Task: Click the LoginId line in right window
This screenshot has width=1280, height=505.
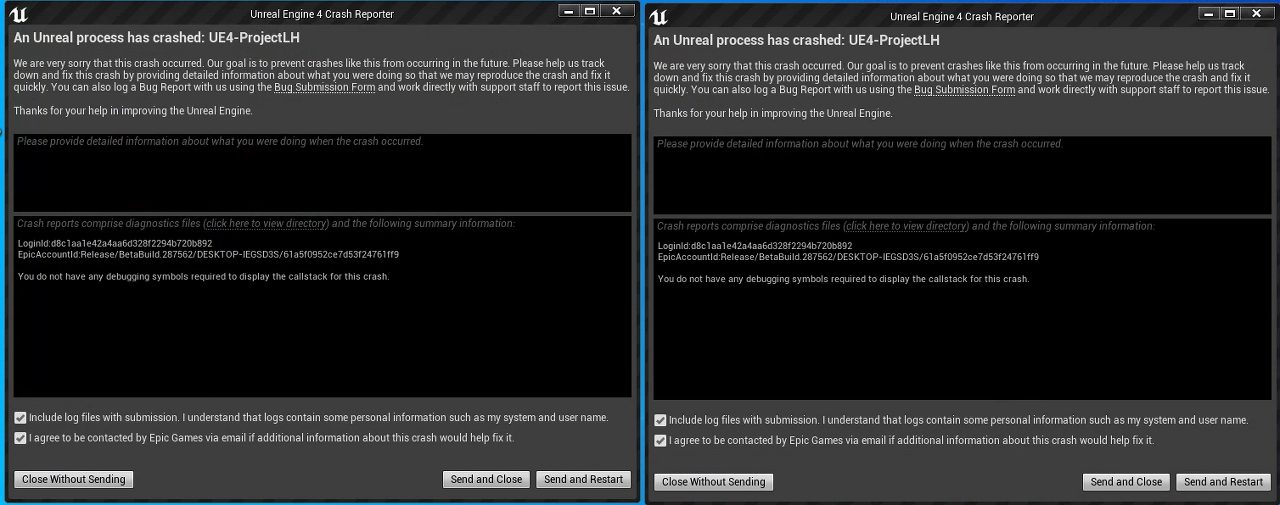Action: tap(755, 245)
